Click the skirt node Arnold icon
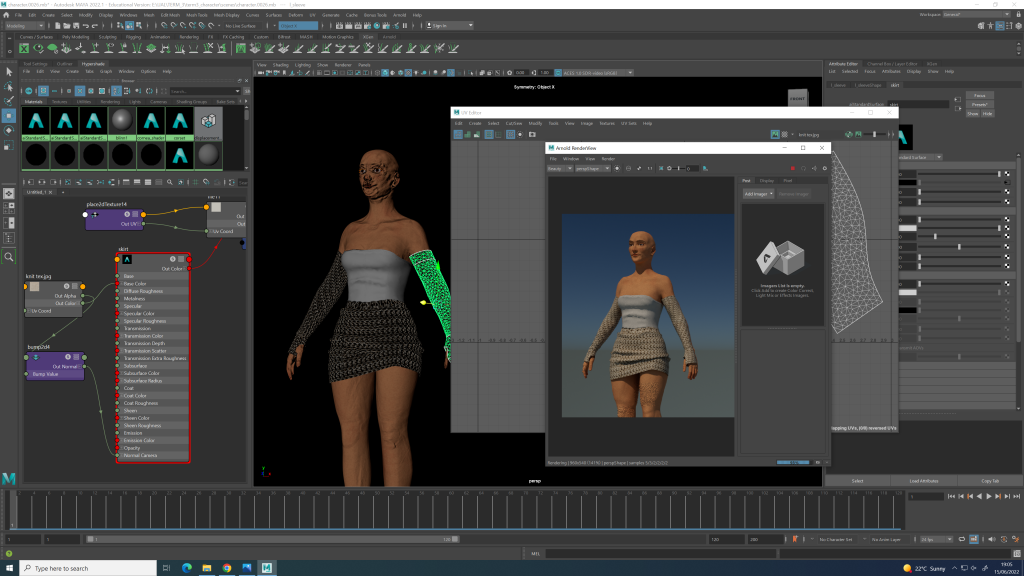Viewport: 1024px width, 576px height. [x=127, y=259]
